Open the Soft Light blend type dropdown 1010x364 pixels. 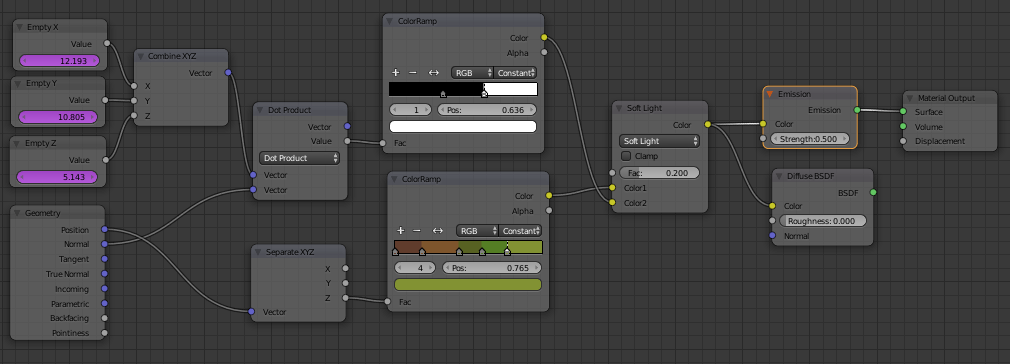pyautogui.click(x=660, y=140)
